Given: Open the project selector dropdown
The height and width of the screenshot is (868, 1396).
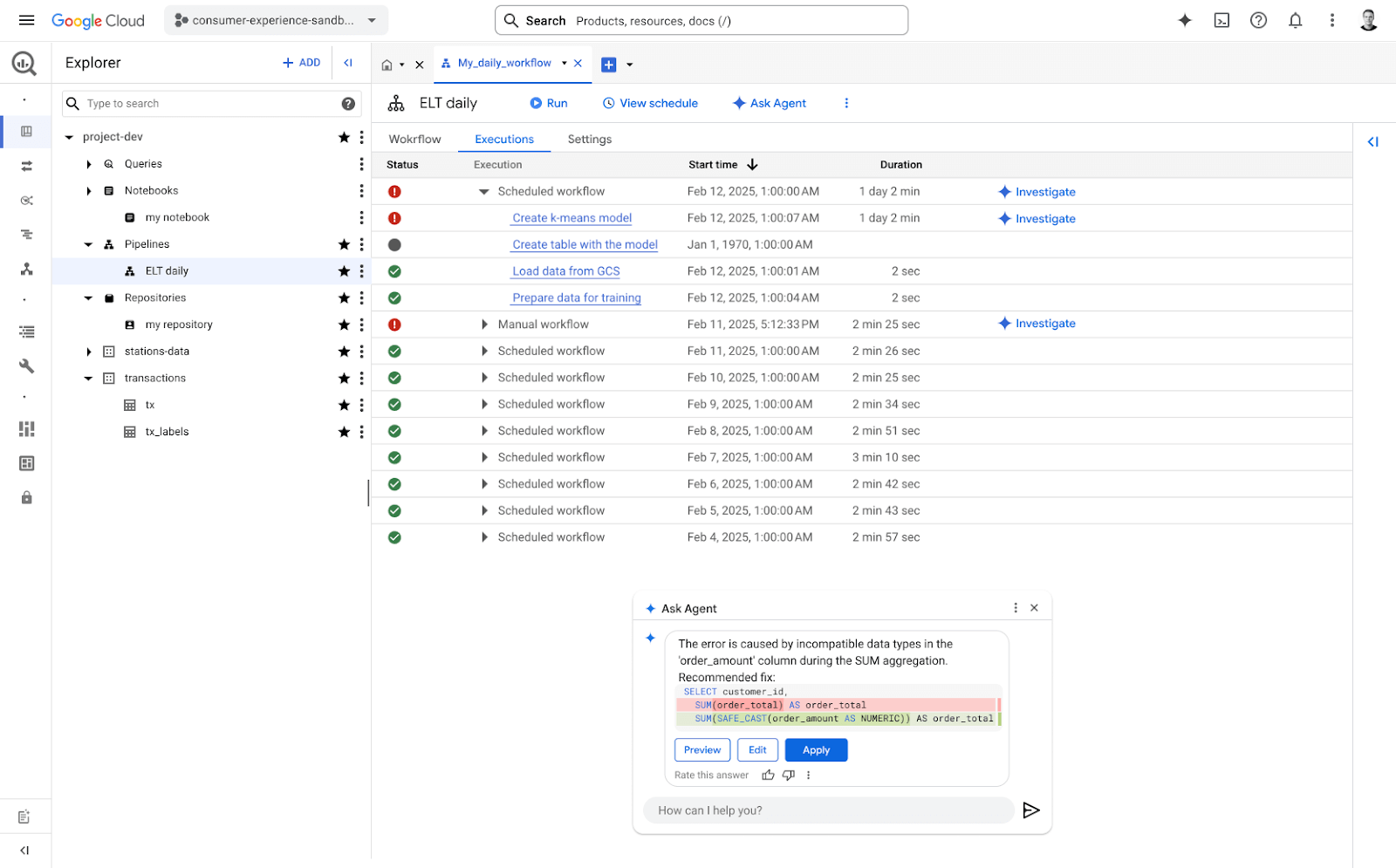Looking at the screenshot, I should point(276,20).
